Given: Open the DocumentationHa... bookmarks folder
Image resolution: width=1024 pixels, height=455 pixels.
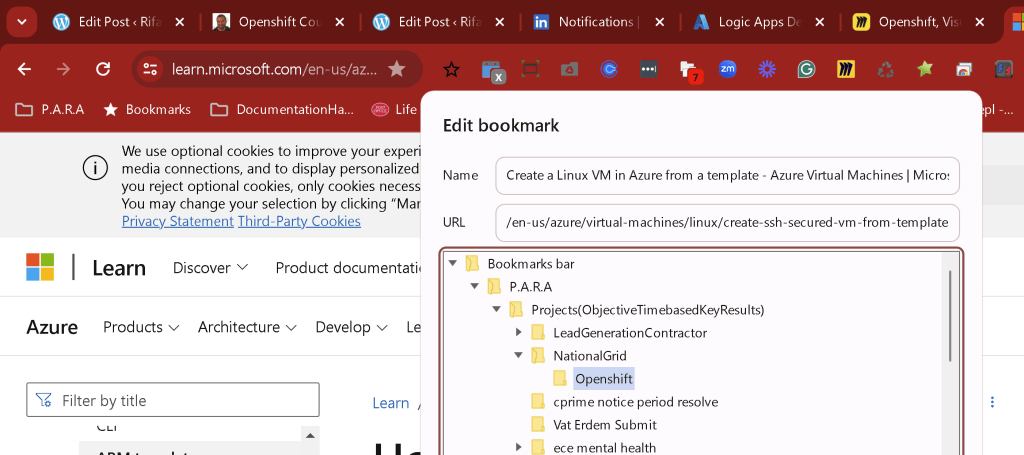Looking at the screenshot, I should point(282,110).
